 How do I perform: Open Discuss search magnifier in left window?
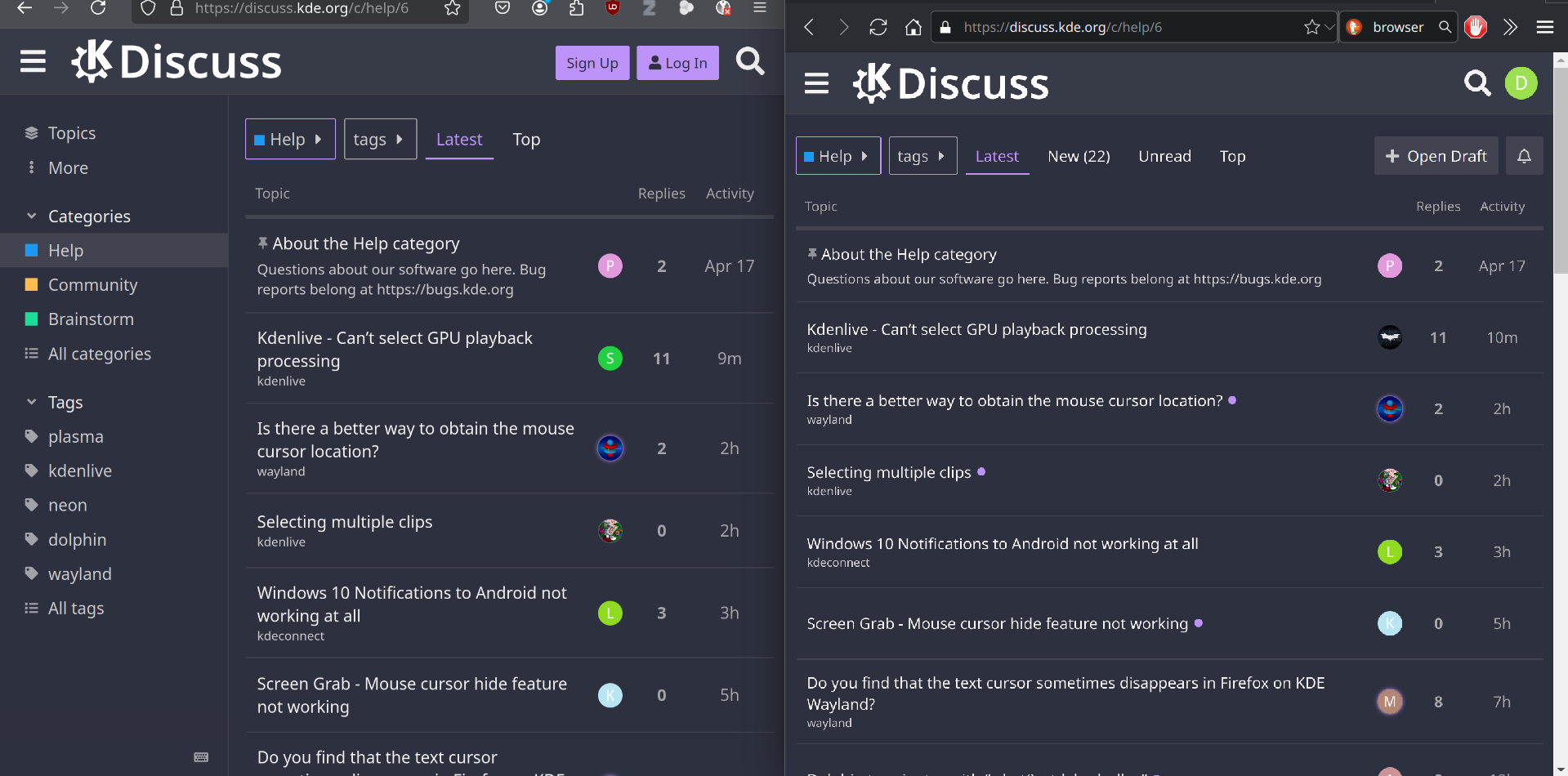tap(750, 61)
